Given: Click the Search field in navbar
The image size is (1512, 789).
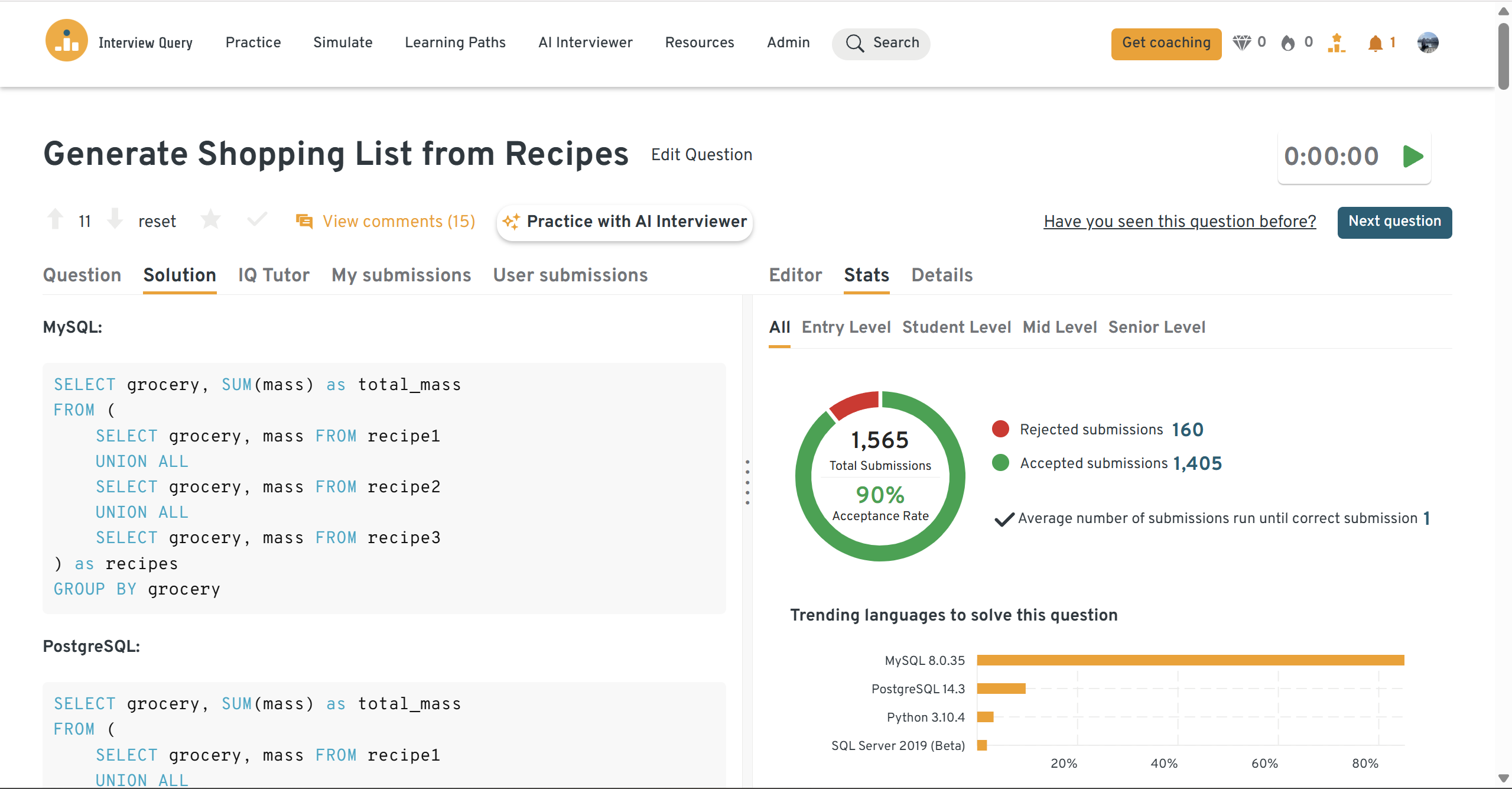Looking at the screenshot, I should click(x=881, y=43).
